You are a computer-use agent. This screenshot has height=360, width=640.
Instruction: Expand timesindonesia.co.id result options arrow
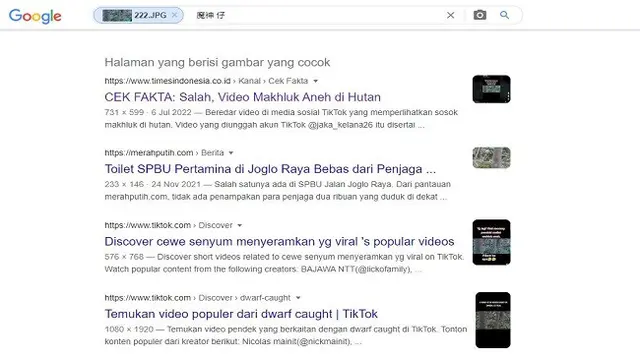[316, 81]
